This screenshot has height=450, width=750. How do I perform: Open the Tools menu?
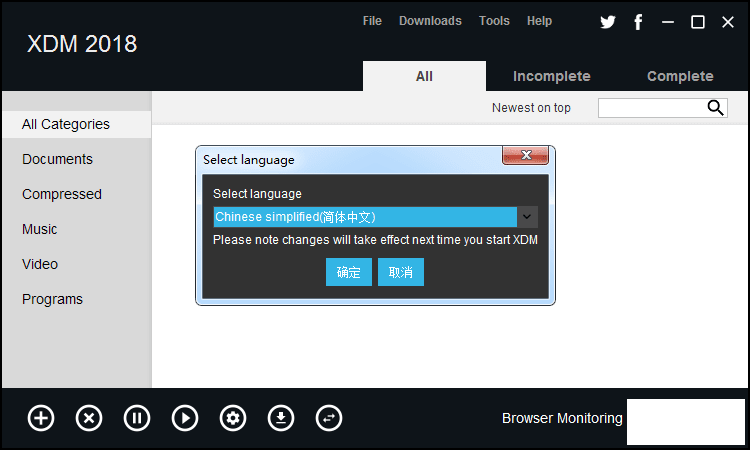(494, 21)
